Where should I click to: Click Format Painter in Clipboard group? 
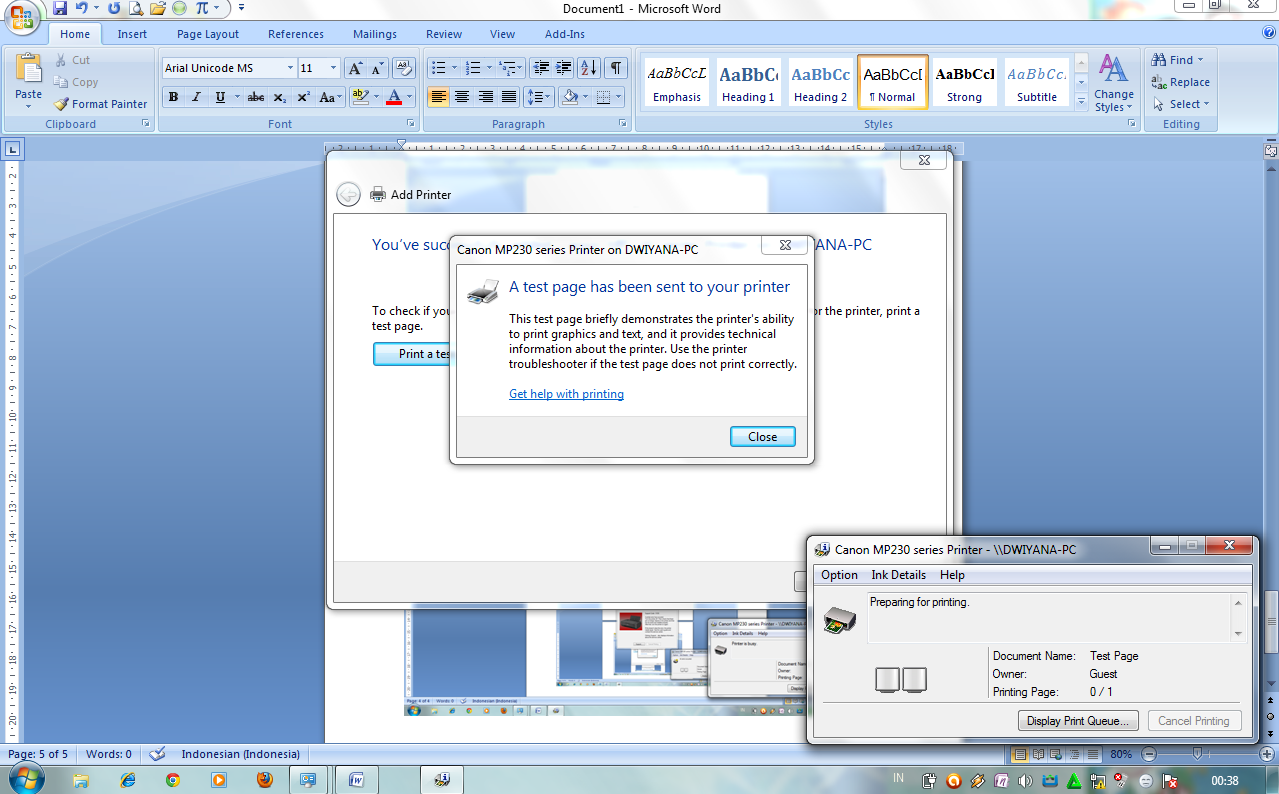100,104
